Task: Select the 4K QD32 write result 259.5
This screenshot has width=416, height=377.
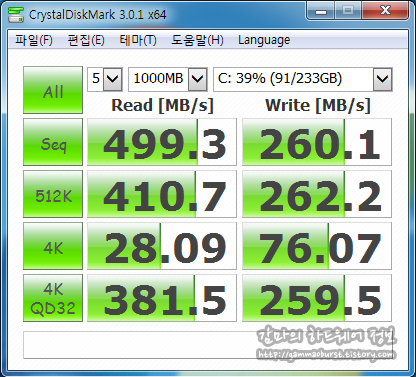Action: tap(317, 298)
